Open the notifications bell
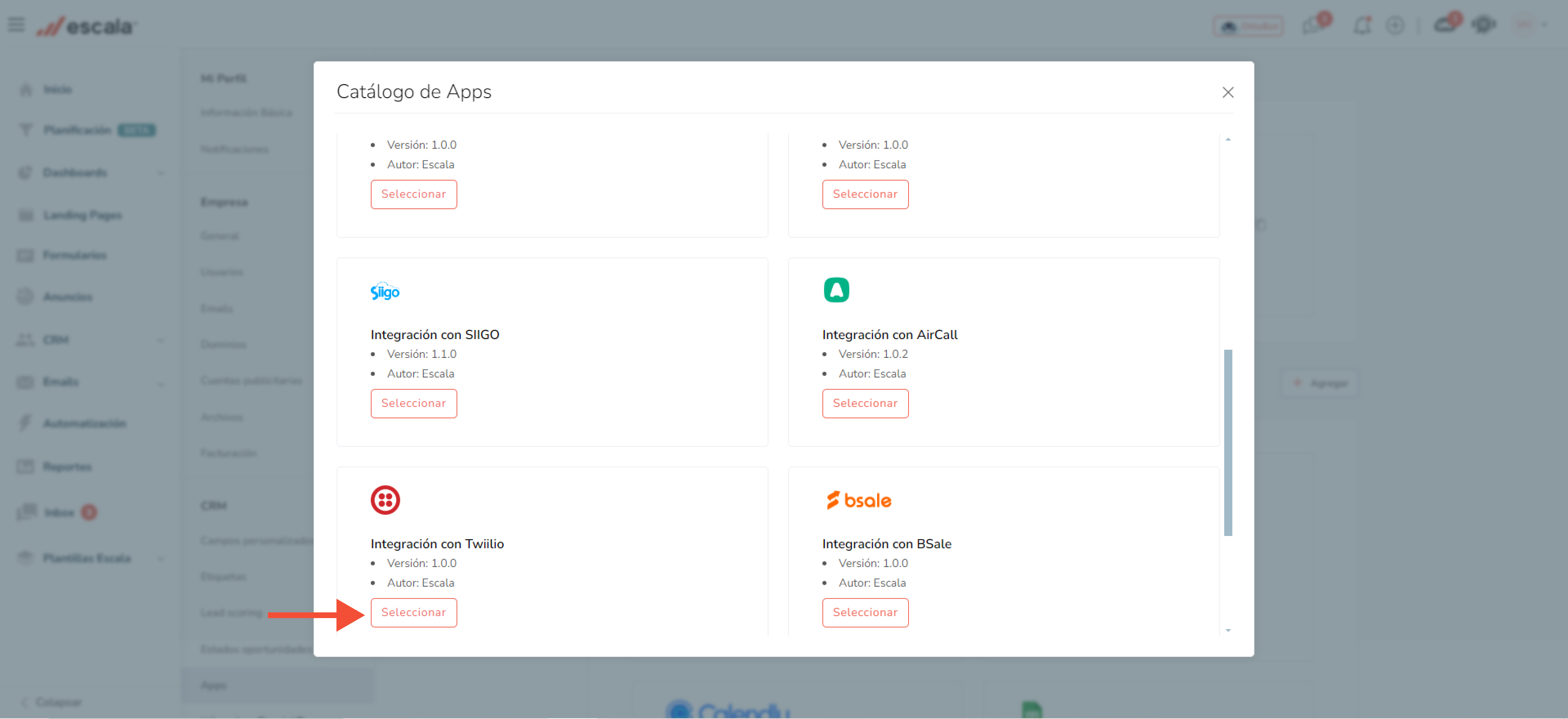This screenshot has width=1568, height=719. coord(1362,26)
